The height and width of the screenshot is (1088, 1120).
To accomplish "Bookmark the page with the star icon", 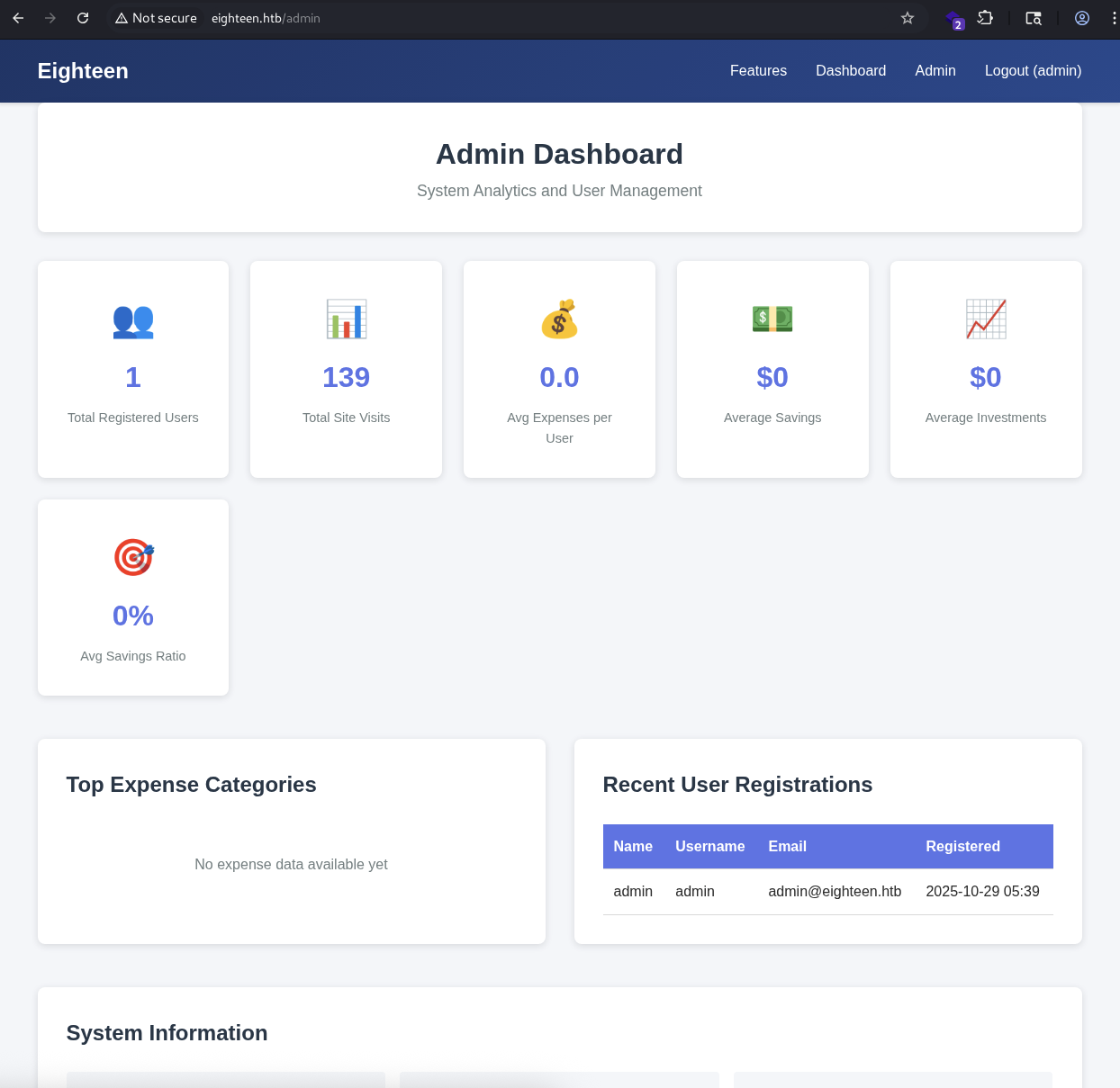I will pyautogui.click(x=907, y=18).
